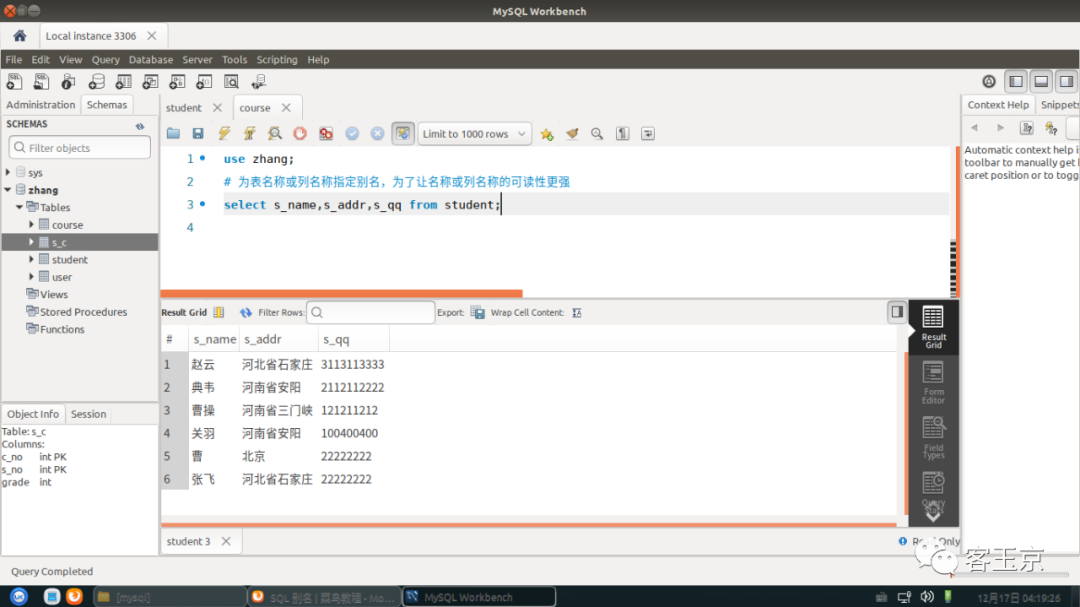This screenshot has width=1080, height=607.
Task: Expand the sys schema
Action: click(x=8, y=172)
